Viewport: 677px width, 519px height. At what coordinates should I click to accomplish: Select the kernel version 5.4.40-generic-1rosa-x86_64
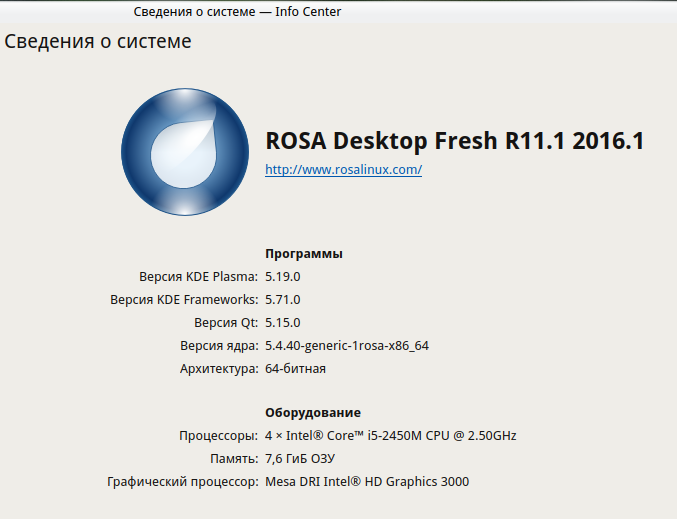coord(347,346)
